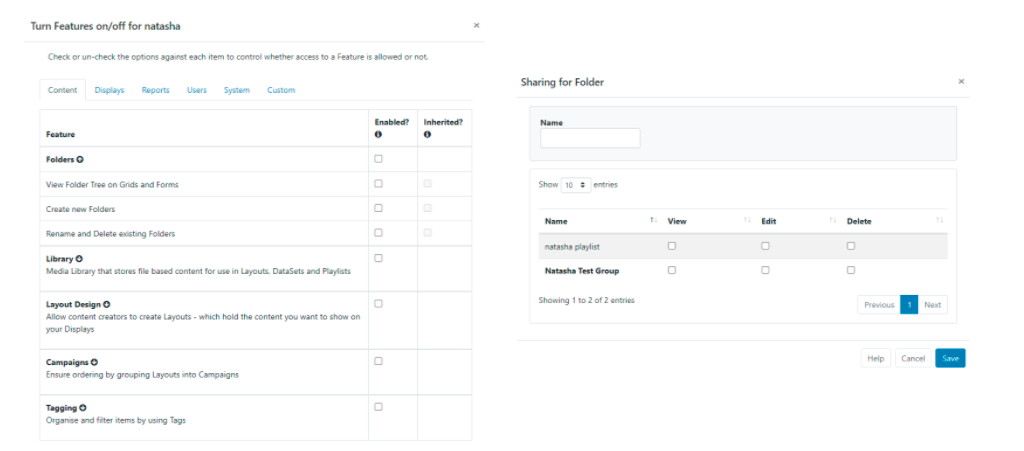Open the Reports tab

tap(155, 90)
